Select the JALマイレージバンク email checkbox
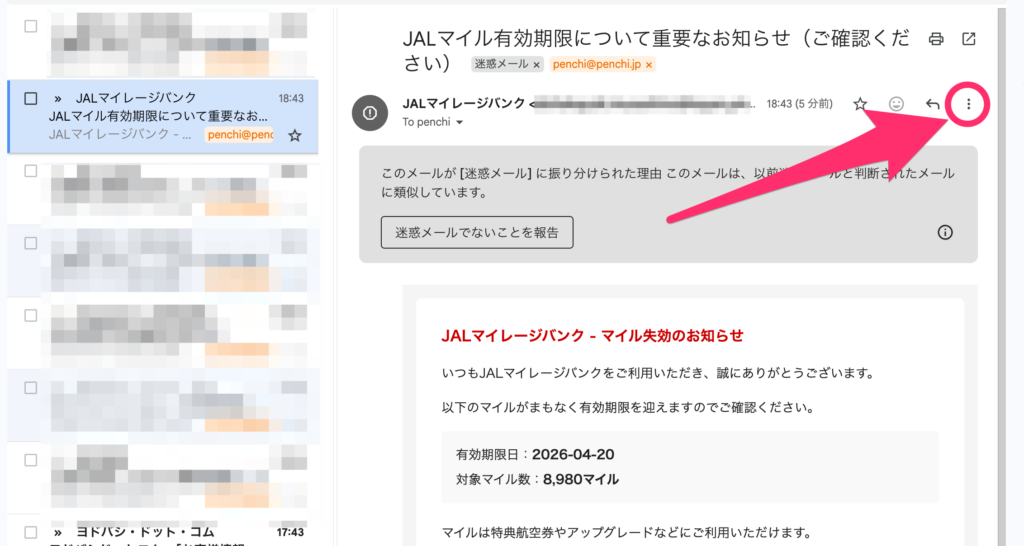This screenshot has width=1024, height=546. click(x=31, y=98)
